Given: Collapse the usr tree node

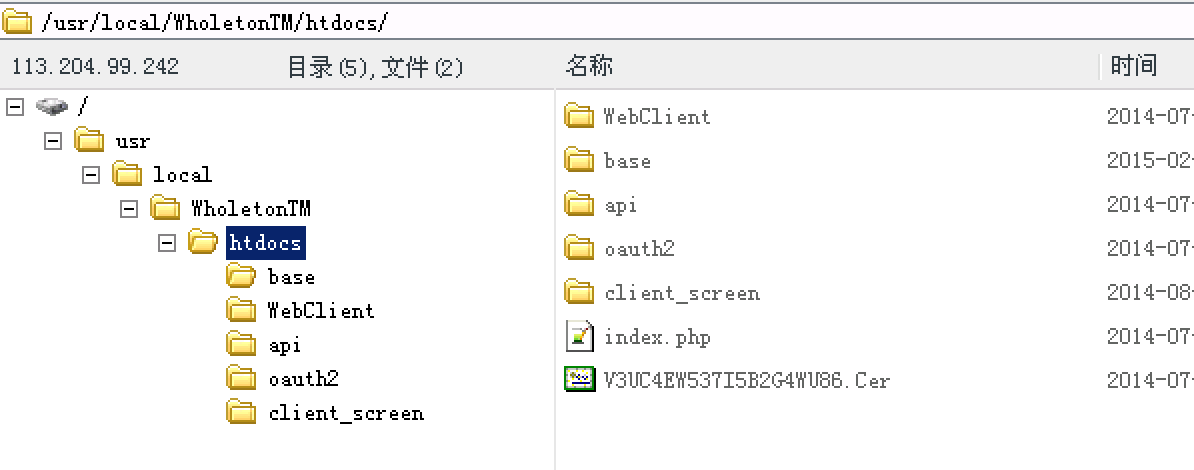Looking at the screenshot, I should 53,141.
